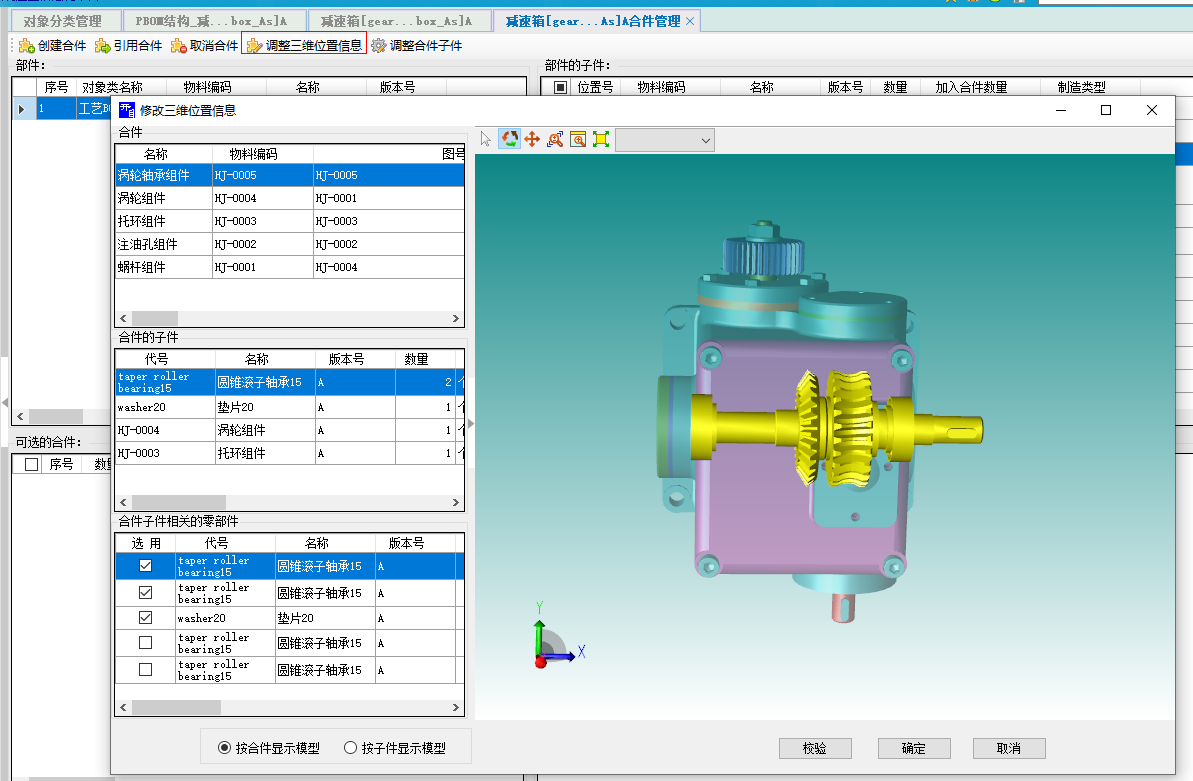Click right scroll arrow of 合件 list
This screenshot has width=1193, height=781.
[x=456, y=319]
